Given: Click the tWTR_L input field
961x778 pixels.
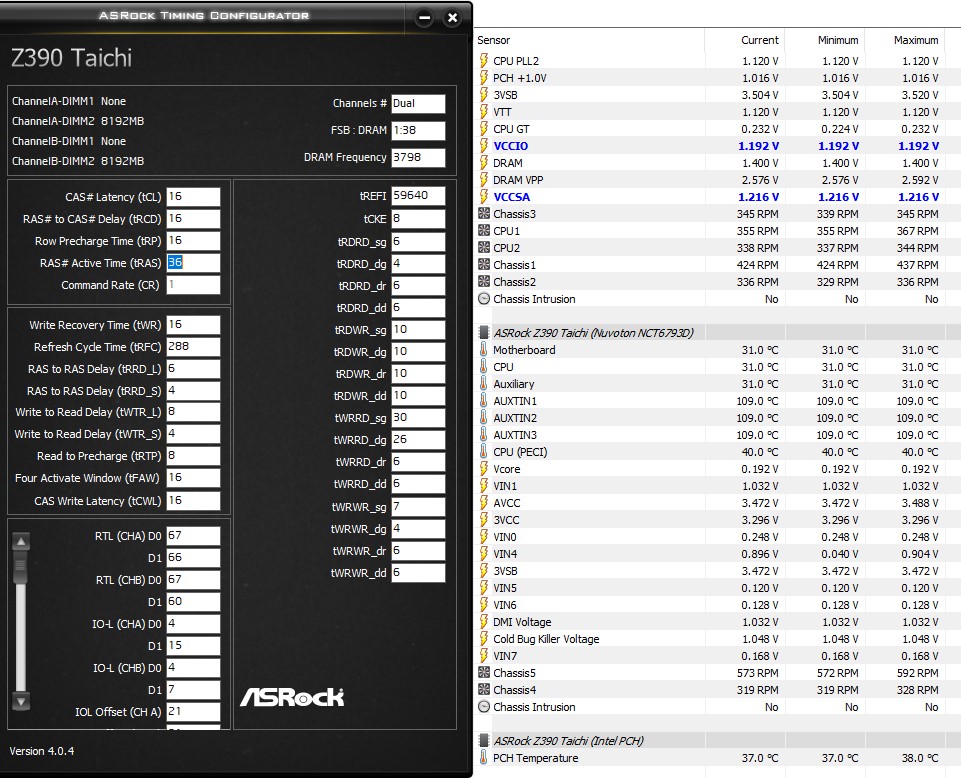Looking at the screenshot, I should point(193,412).
